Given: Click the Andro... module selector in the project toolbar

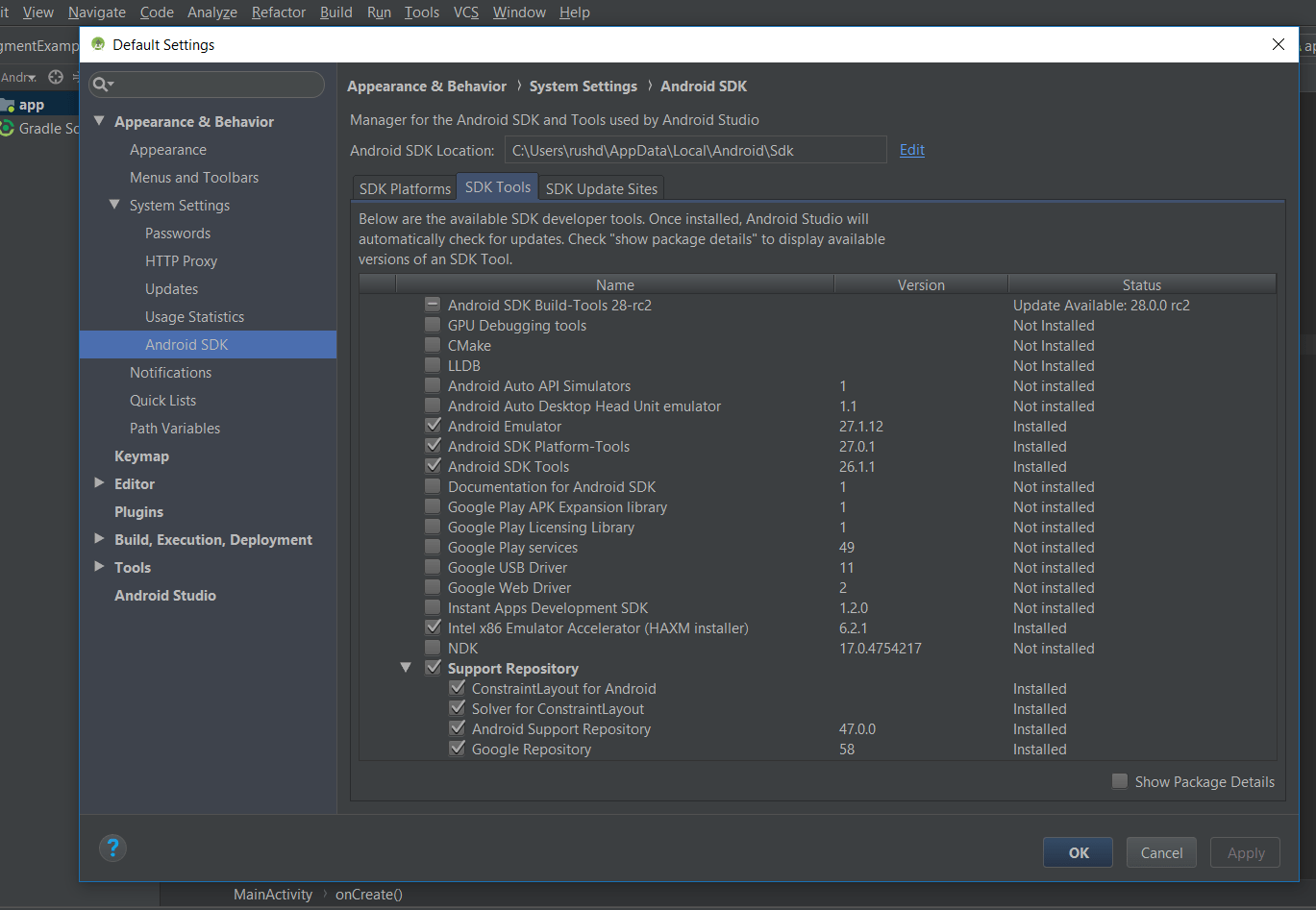Looking at the screenshot, I should tap(19, 77).
